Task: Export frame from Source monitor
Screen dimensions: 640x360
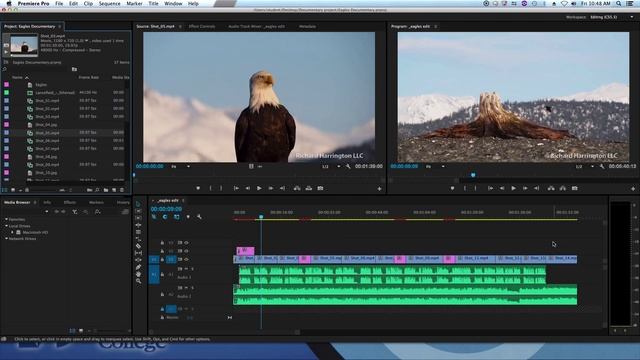Action: (320, 188)
